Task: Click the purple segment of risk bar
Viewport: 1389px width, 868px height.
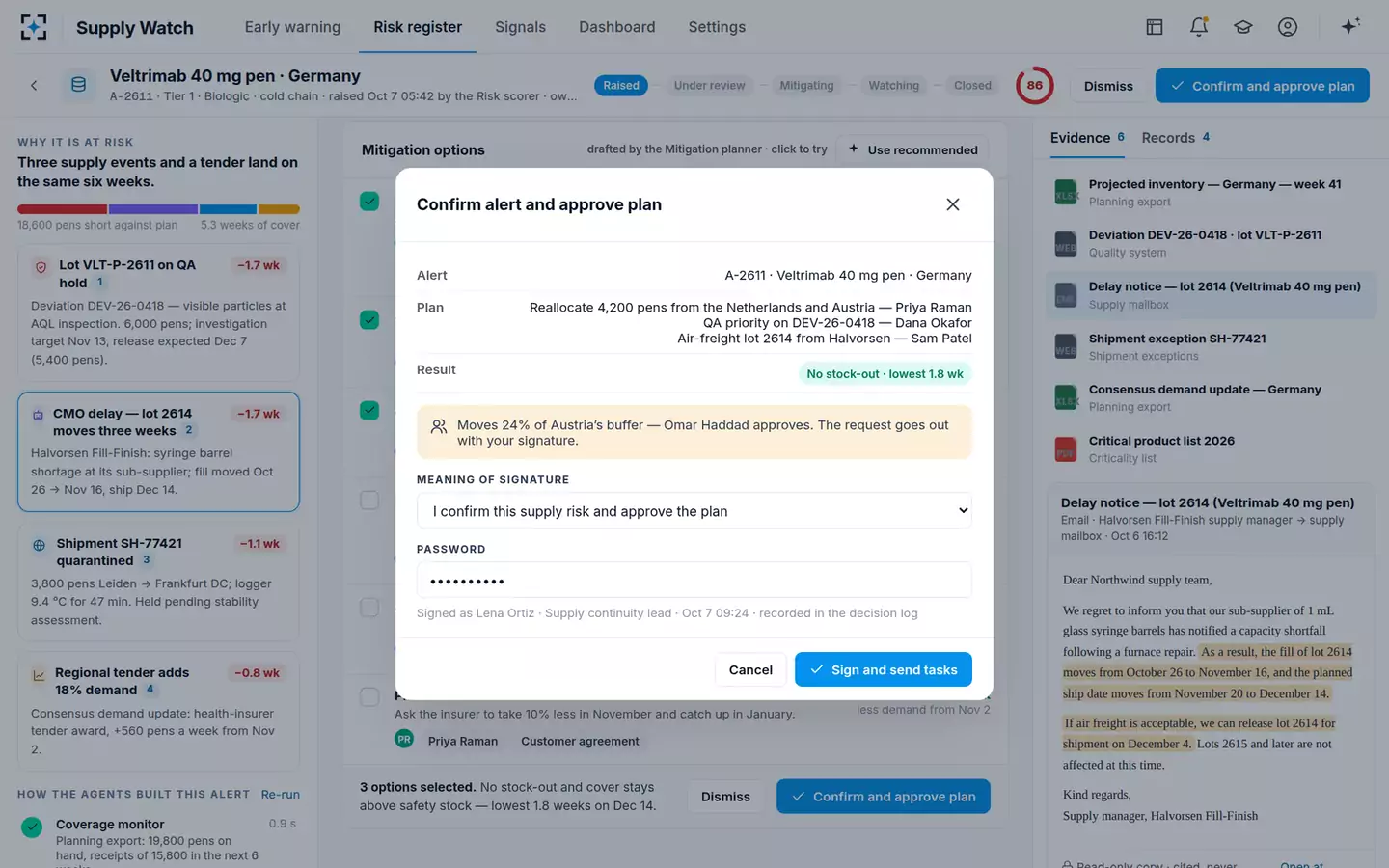Action: click(153, 209)
